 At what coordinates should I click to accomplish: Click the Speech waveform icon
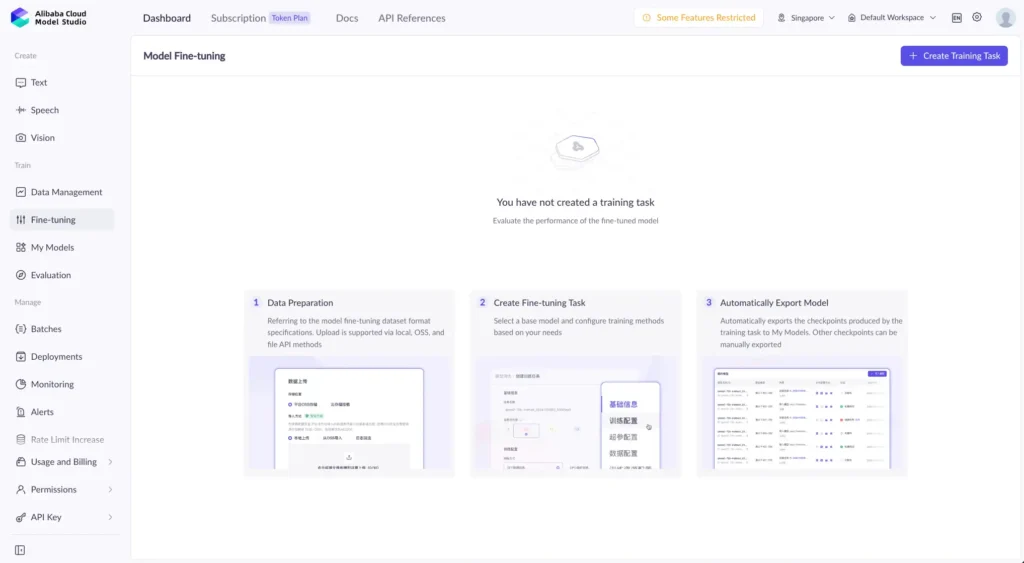(21, 110)
